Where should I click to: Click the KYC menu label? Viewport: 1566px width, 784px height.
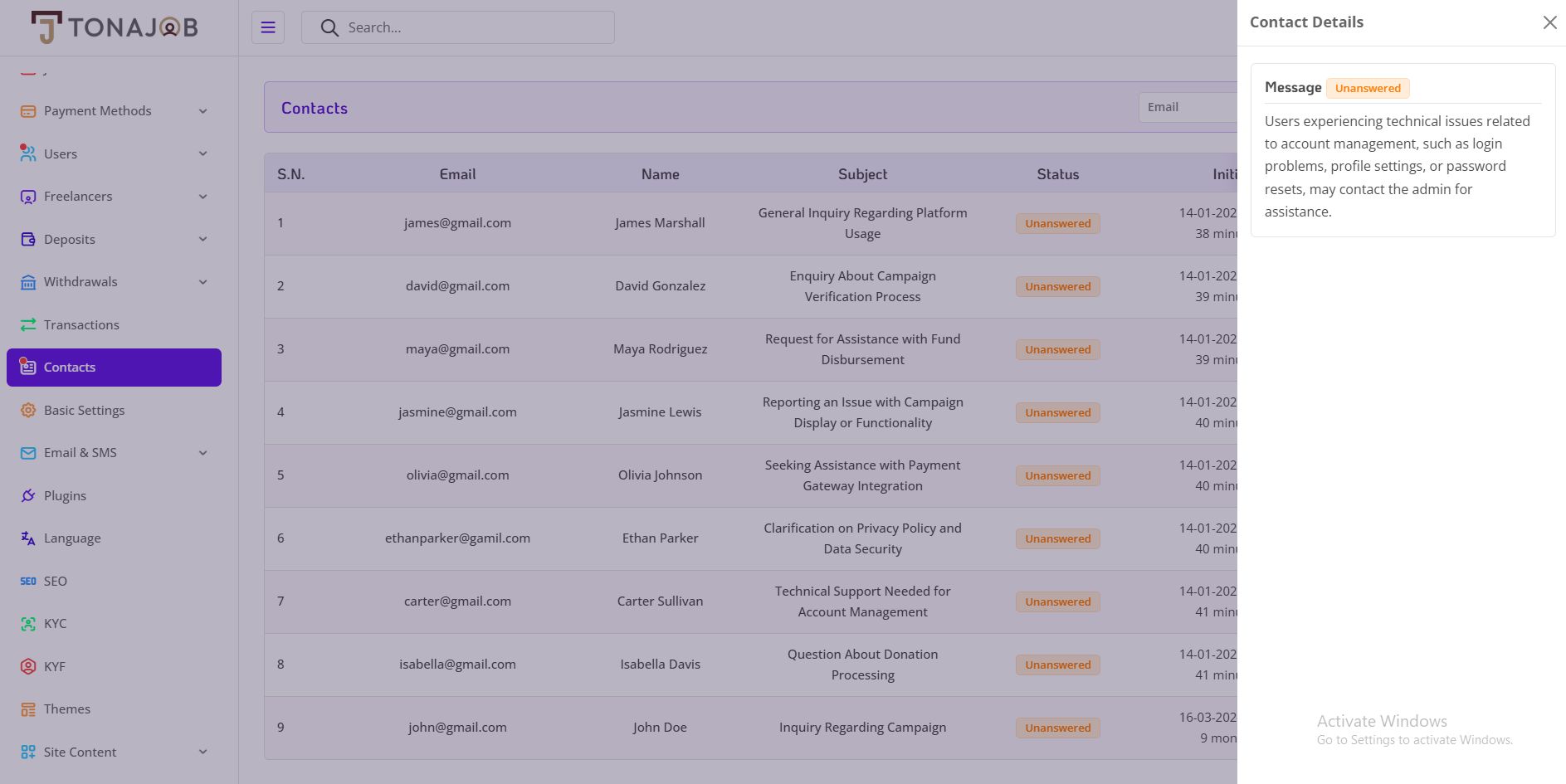click(x=55, y=624)
